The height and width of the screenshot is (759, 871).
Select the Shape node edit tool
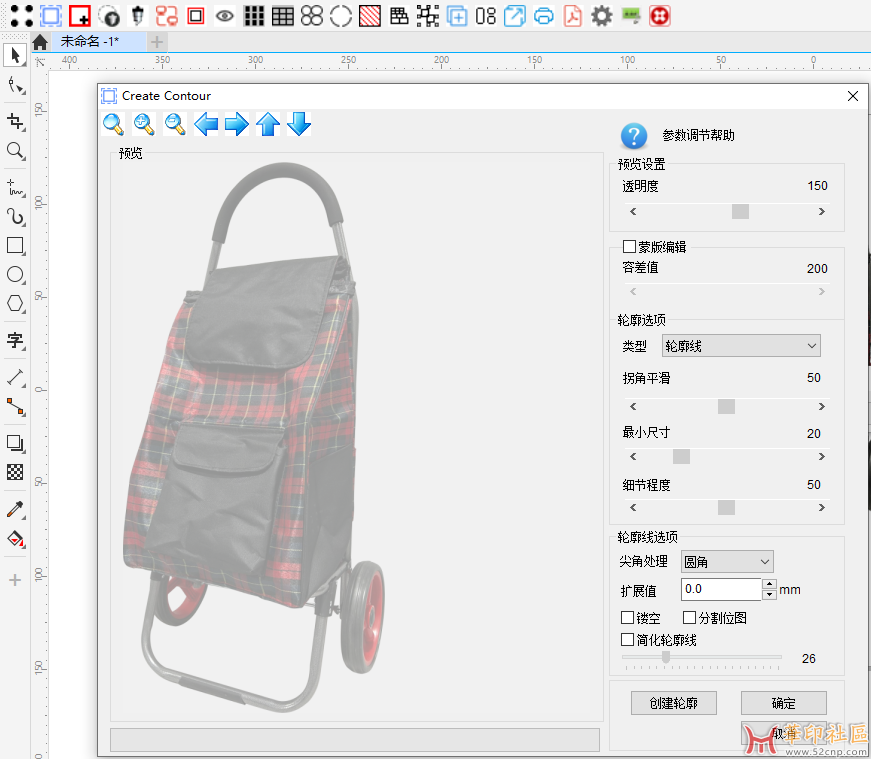15,86
